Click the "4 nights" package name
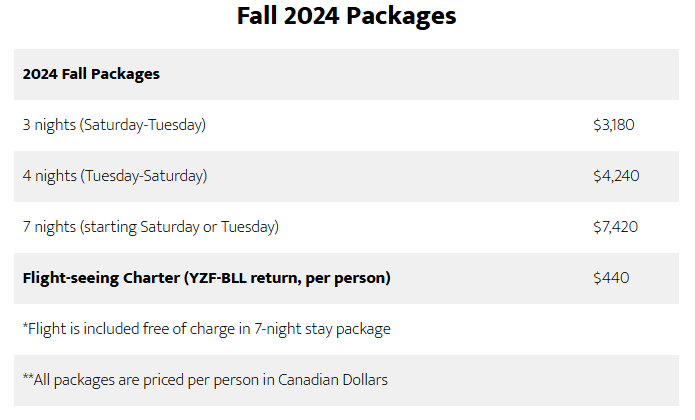 pyautogui.click(x=49, y=176)
